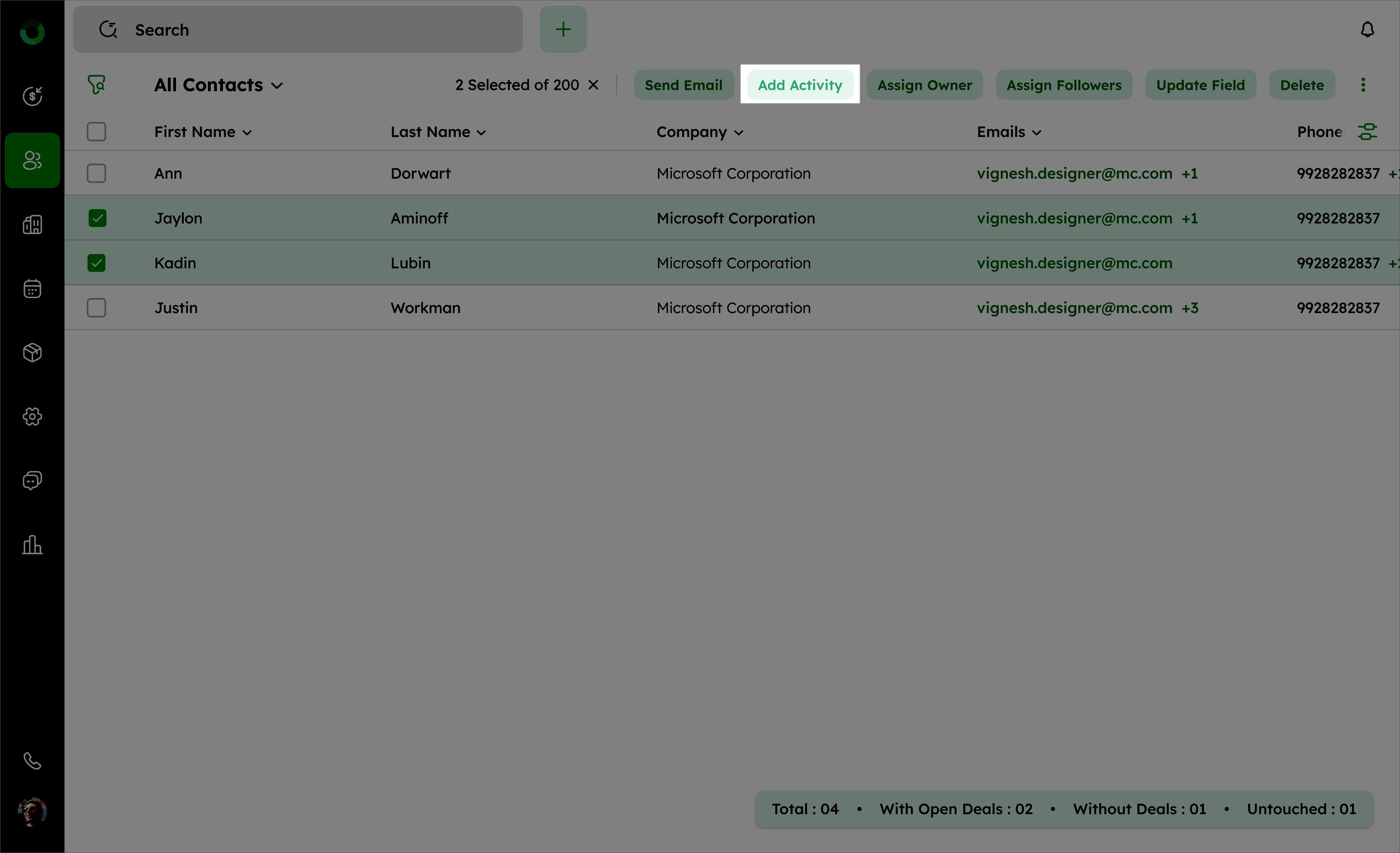Open the deals dollar icon in sidebar
This screenshot has height=853, width=1400.
pos(32,96)
